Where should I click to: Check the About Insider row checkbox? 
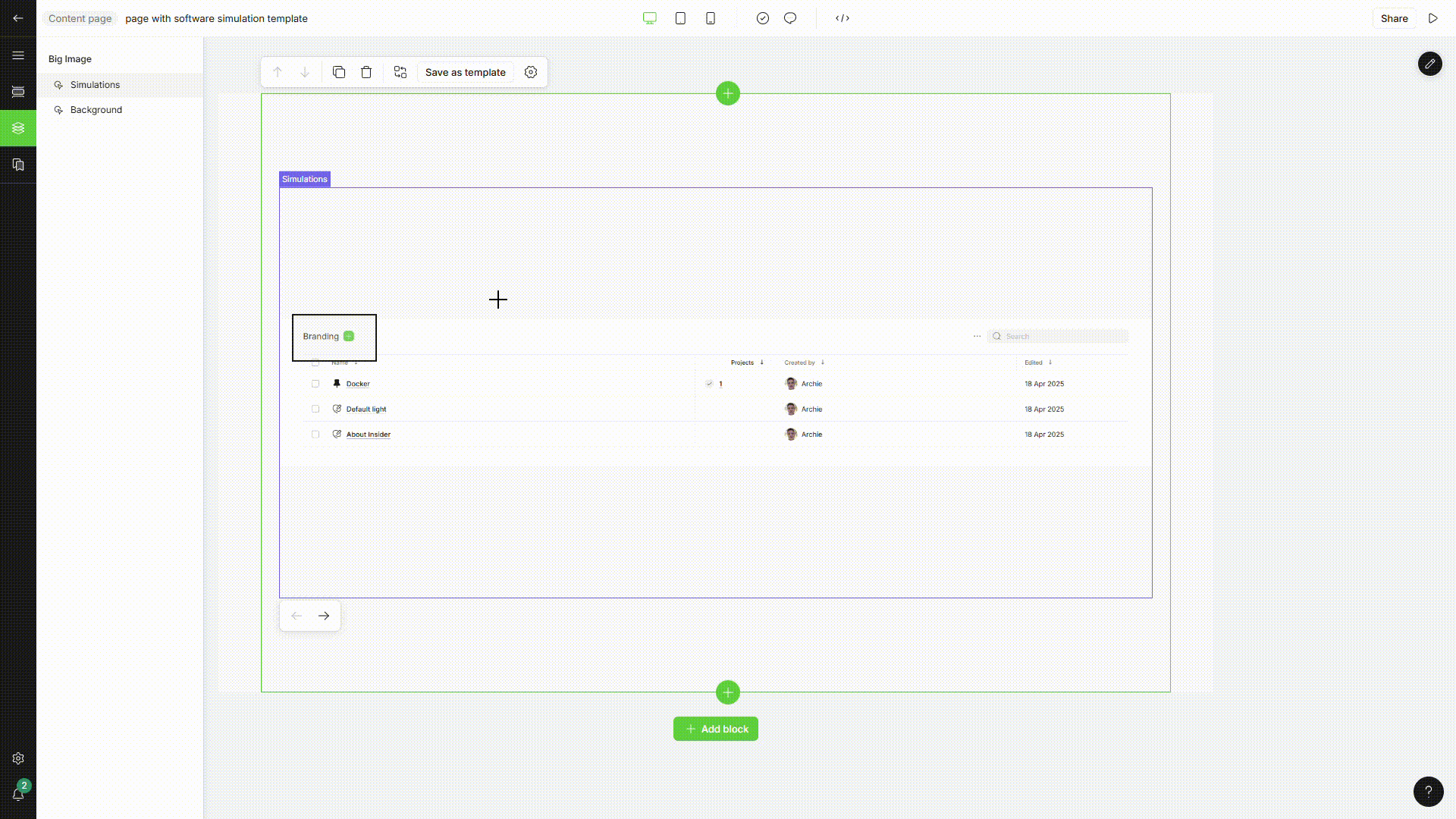click(x=315, y=435)
